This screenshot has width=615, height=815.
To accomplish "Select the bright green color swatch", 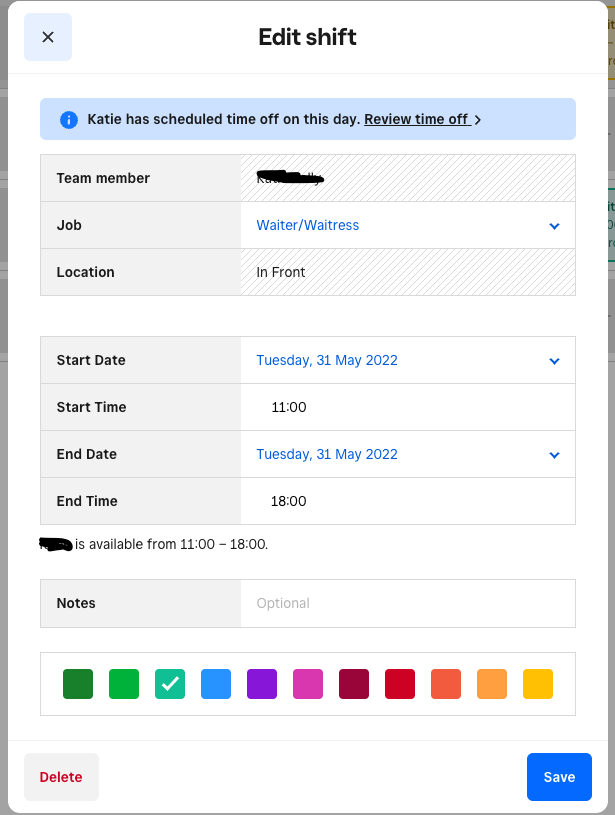I will click(x=124, y=684).
